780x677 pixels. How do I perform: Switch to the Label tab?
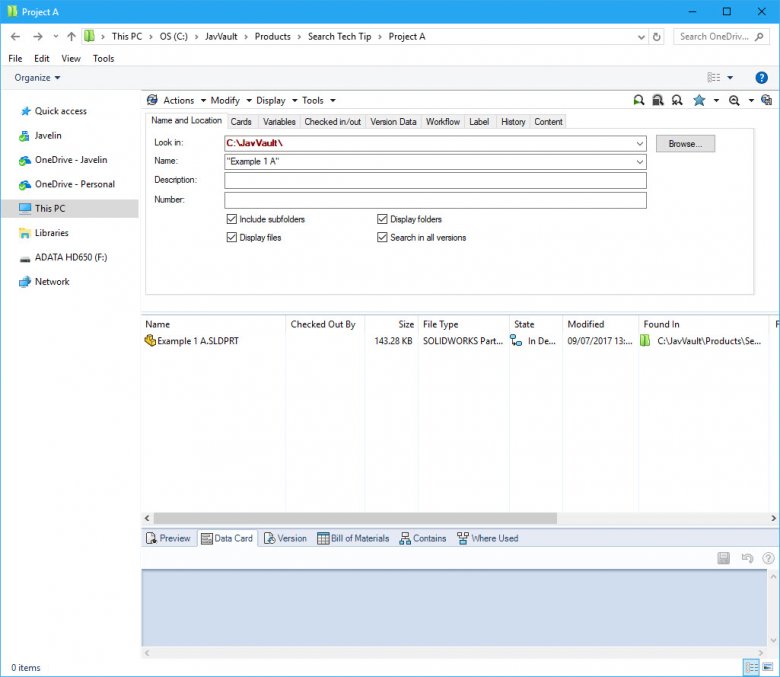coord(479,122)
